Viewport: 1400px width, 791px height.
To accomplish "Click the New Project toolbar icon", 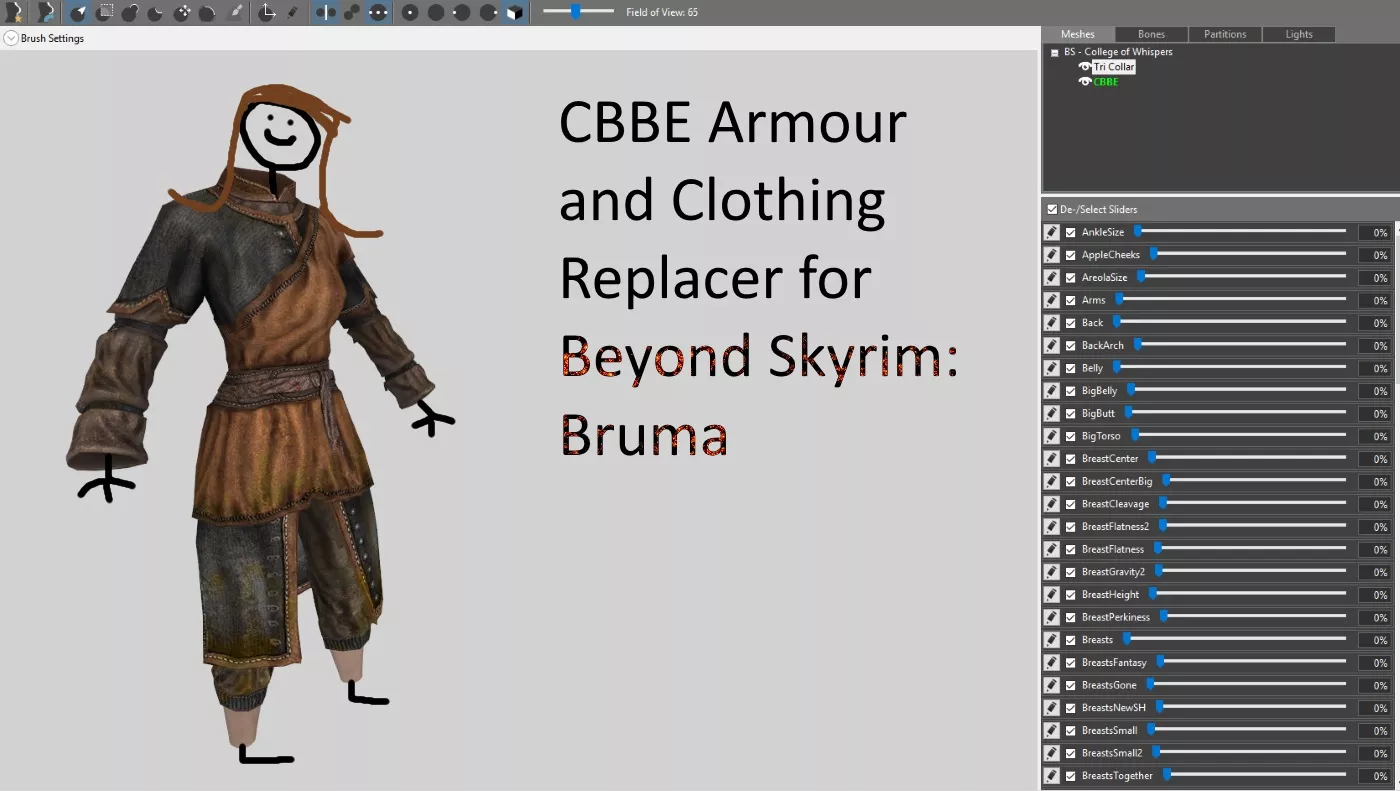I will coord(14,12).
